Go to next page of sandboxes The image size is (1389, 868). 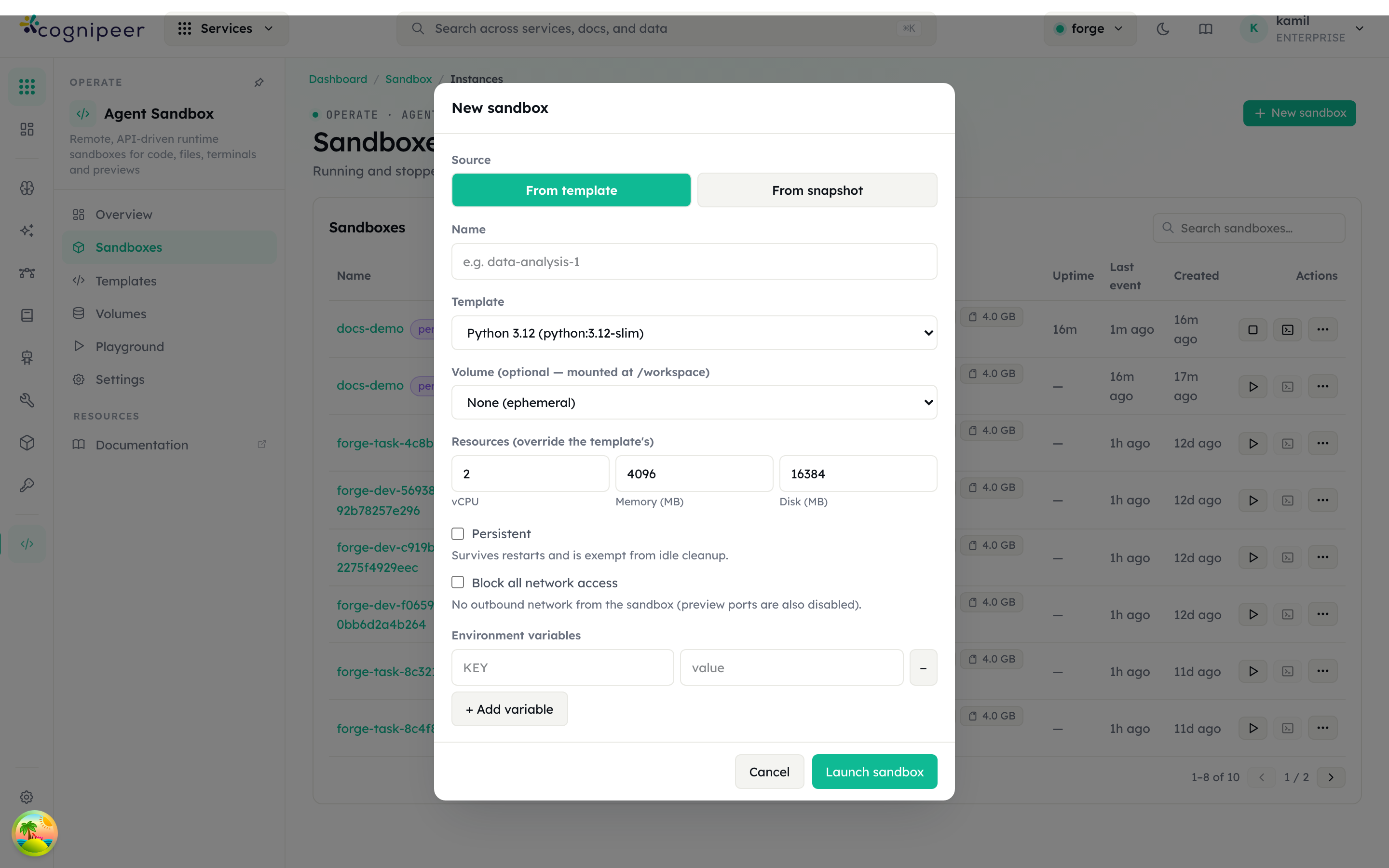pyautogui.click(x=1331, y=777)
